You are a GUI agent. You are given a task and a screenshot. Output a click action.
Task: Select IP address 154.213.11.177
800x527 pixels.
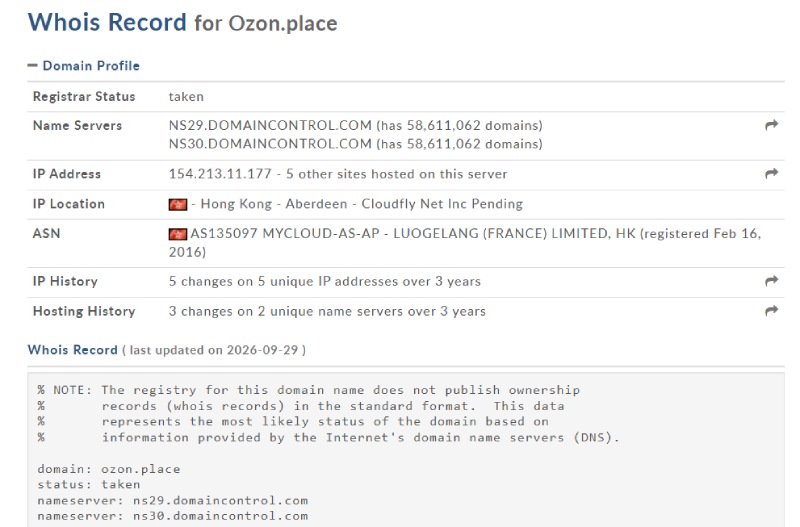pyautogui.click(x=220, y=174)
